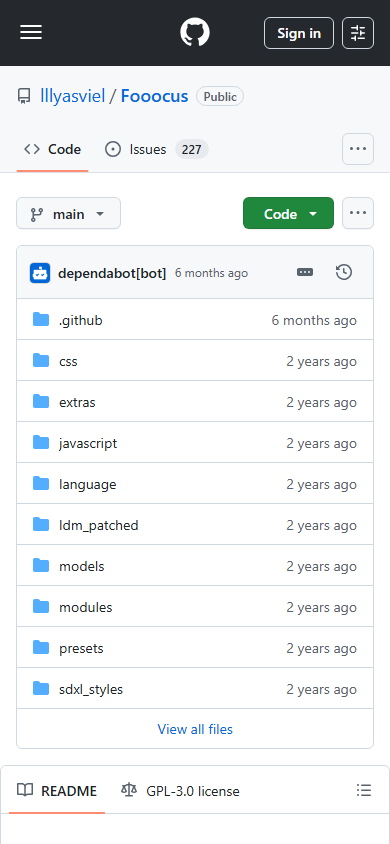Open the additional navigation options menu
This screenshot has width=390, height=844.
click(358, 149)
